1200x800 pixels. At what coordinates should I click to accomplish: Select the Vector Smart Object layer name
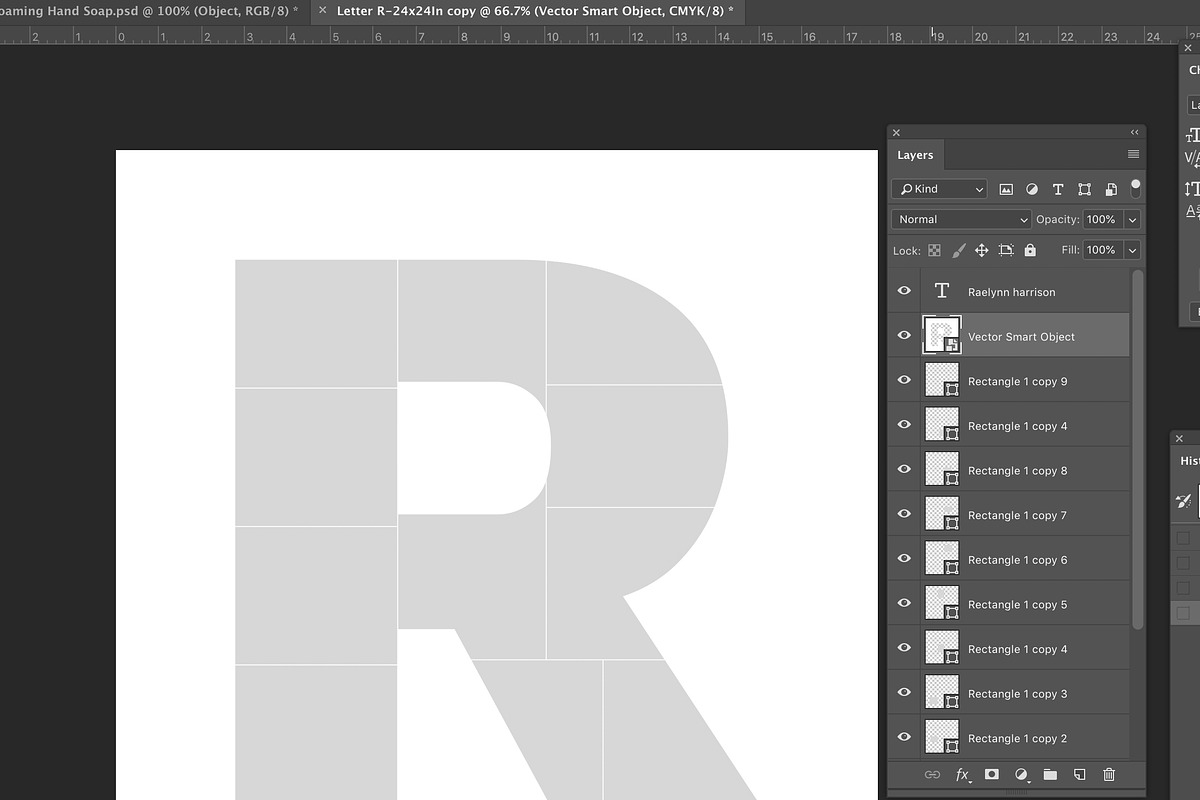pos(1021,337)
